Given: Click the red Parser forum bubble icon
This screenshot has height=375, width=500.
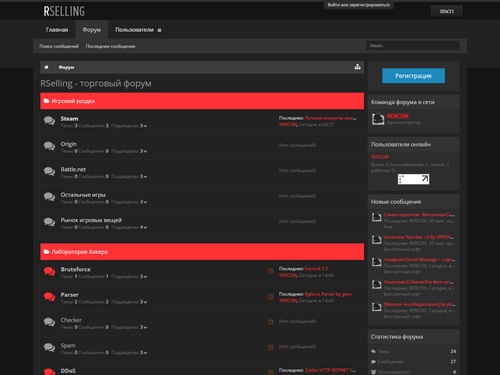Looking at the screenshot, I should (49, 297).
